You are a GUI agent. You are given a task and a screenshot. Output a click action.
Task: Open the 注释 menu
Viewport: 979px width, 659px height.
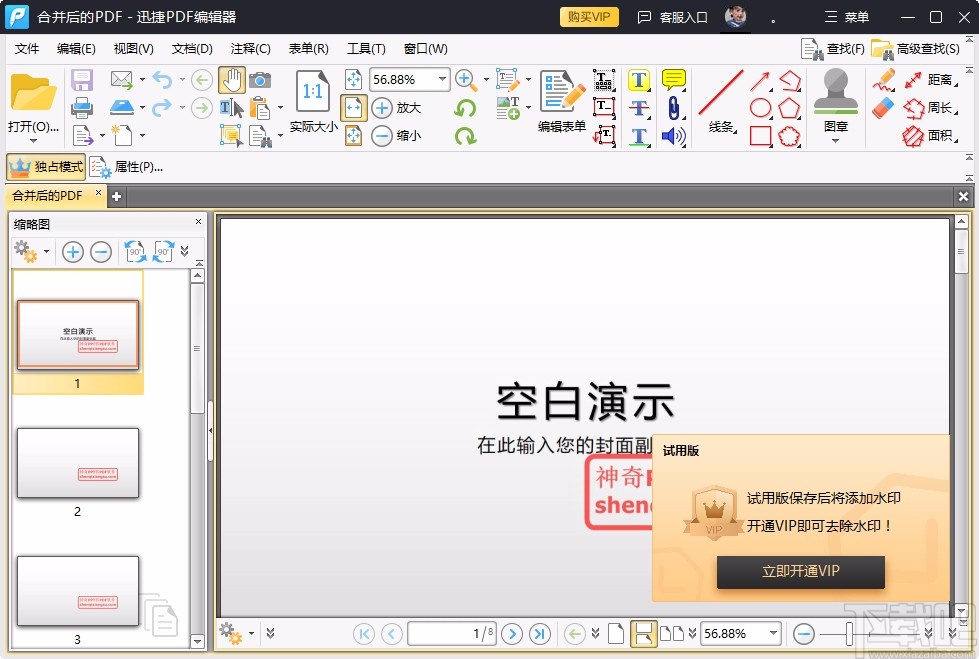click(x=250, y=48)
